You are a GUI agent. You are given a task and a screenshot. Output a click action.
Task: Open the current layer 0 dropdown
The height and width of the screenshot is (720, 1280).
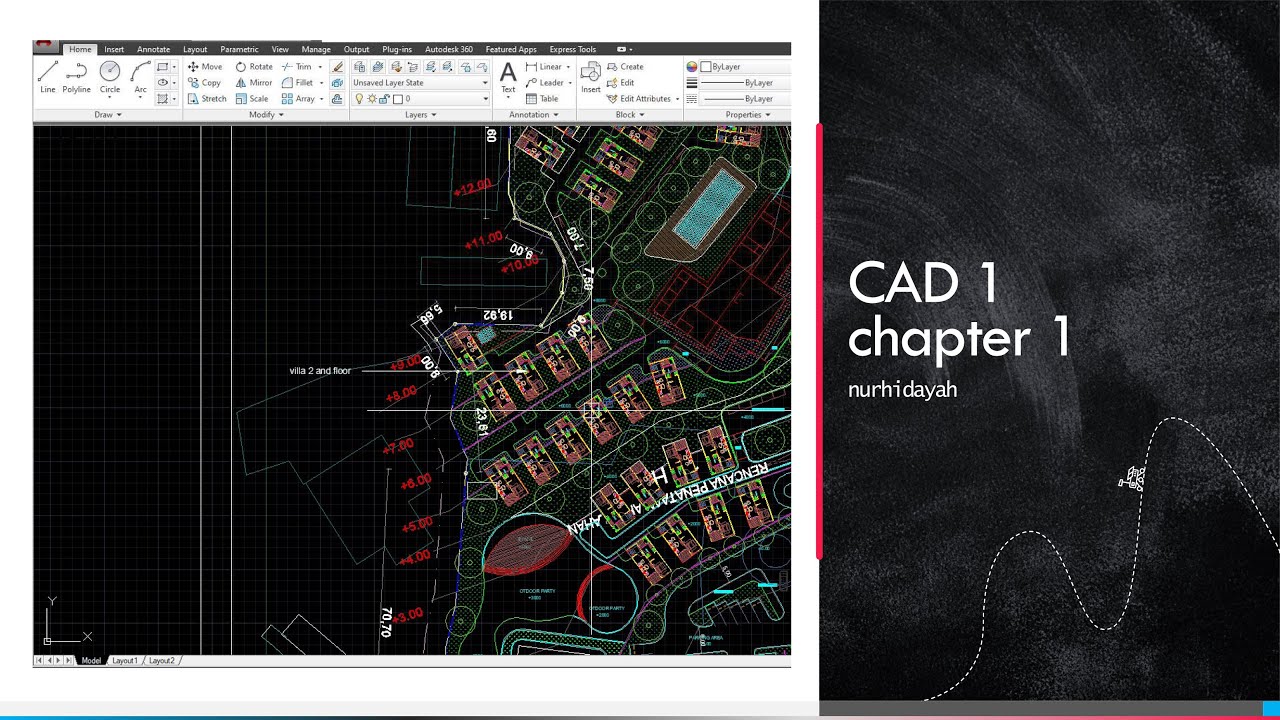(x=420, y=99)
